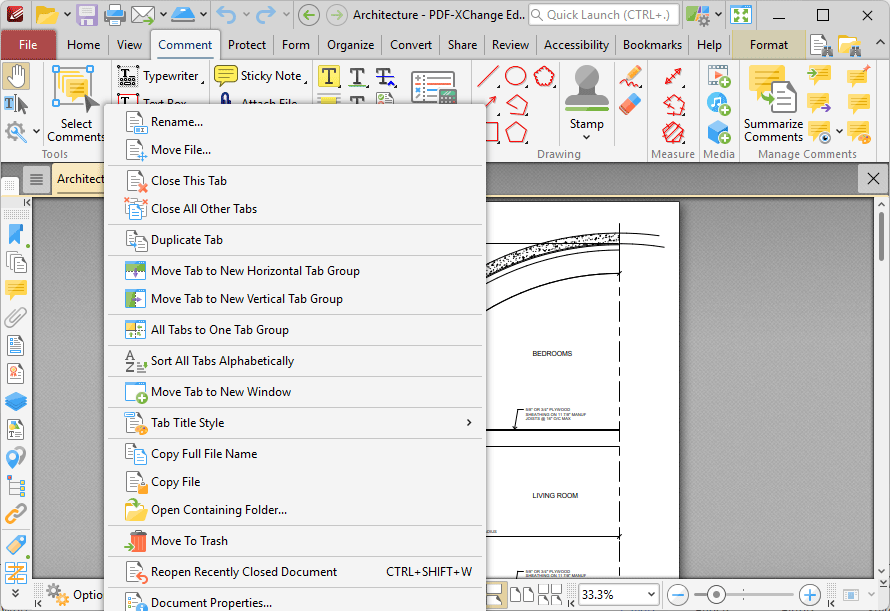Image resolution: width=890 pixels, height=611 pixels.
Task: Choose the Distance measure tool
Action: click(x=673, y=76)
